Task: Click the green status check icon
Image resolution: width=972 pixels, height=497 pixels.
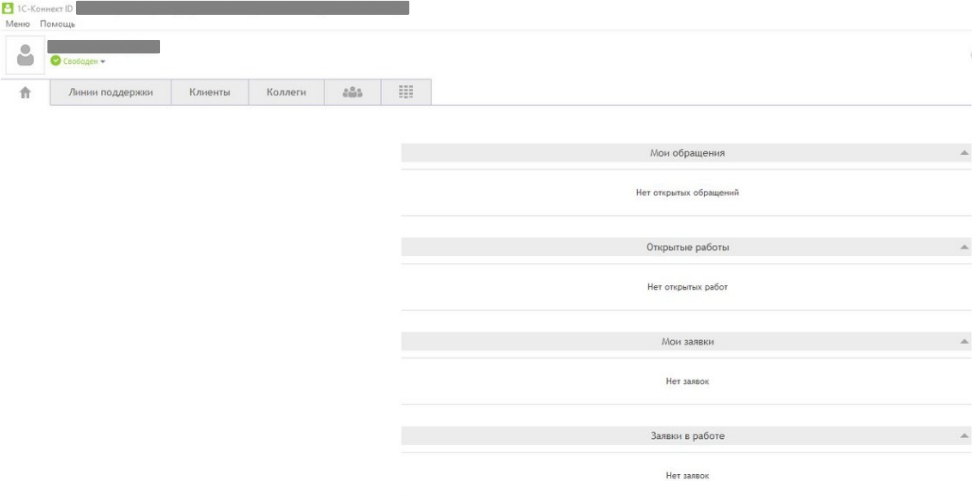Action: [56, 61]
